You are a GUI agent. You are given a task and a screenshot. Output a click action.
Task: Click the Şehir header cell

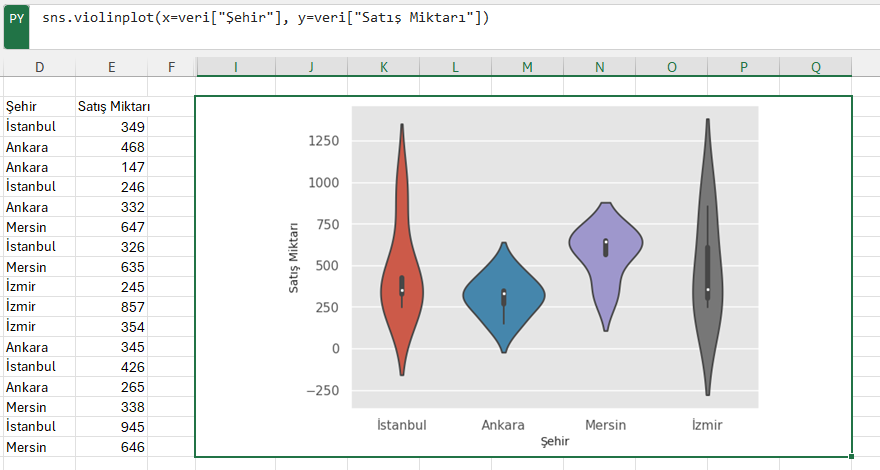39,106
